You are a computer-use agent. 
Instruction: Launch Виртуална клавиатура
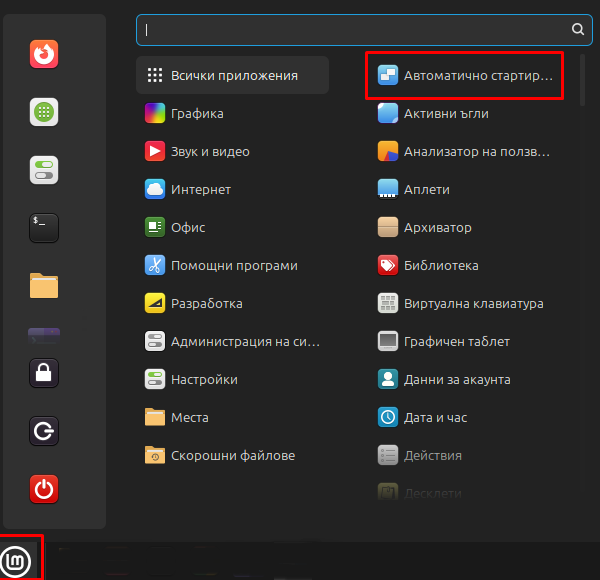(x=465, y=303)
